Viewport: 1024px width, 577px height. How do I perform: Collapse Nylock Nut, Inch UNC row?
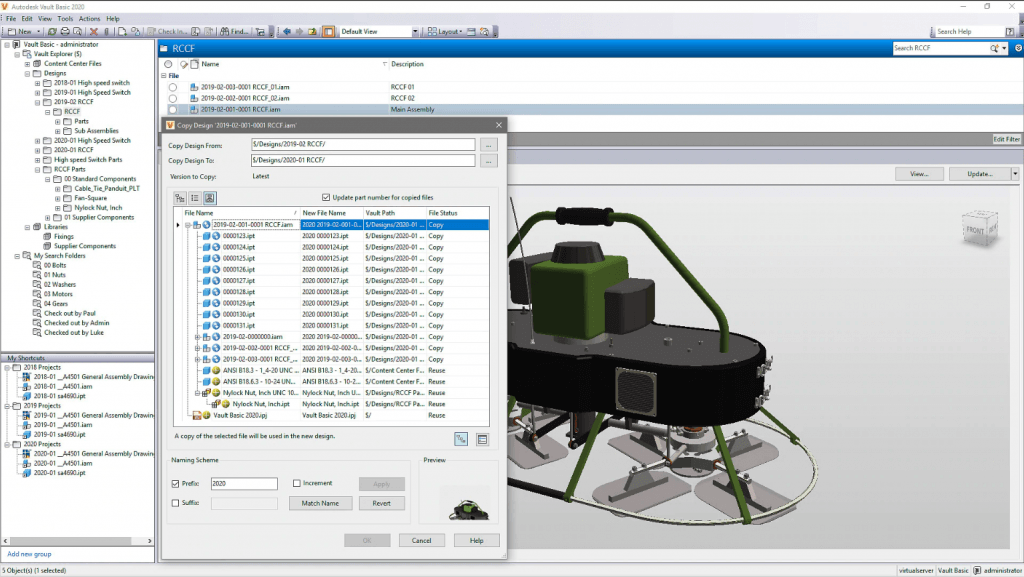click(x=197, y=393)
